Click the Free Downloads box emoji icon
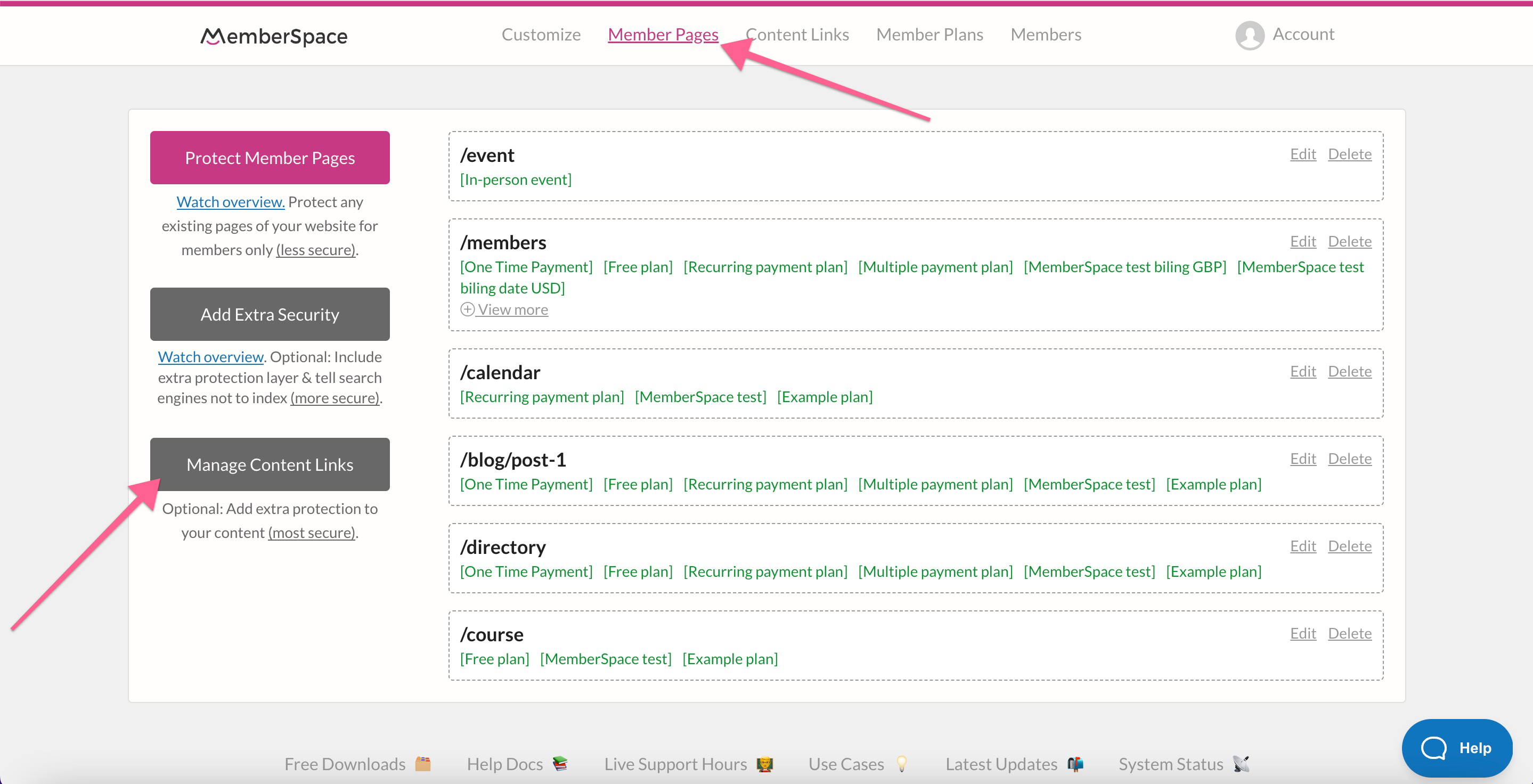 click(423, 764)
